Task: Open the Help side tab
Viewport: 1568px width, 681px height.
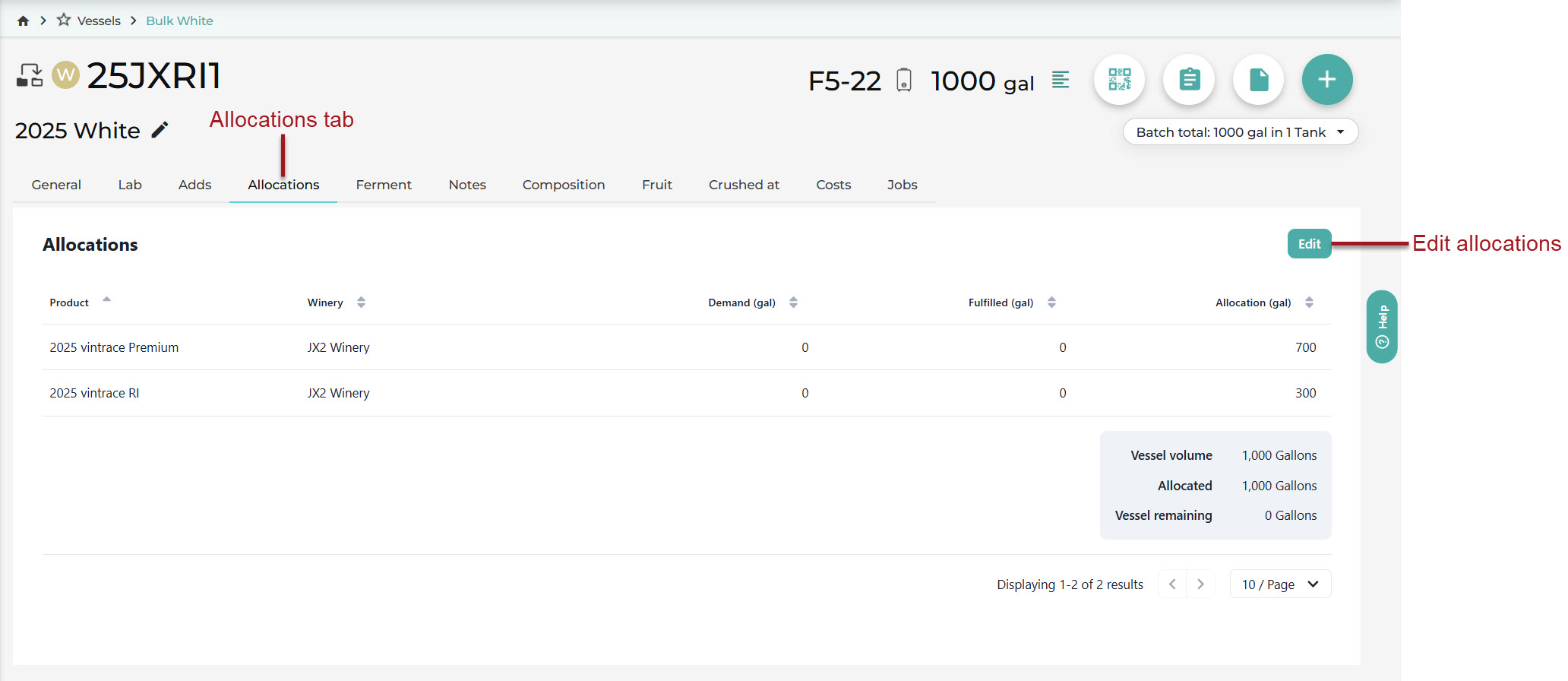Action: [x=1382, y=327]
